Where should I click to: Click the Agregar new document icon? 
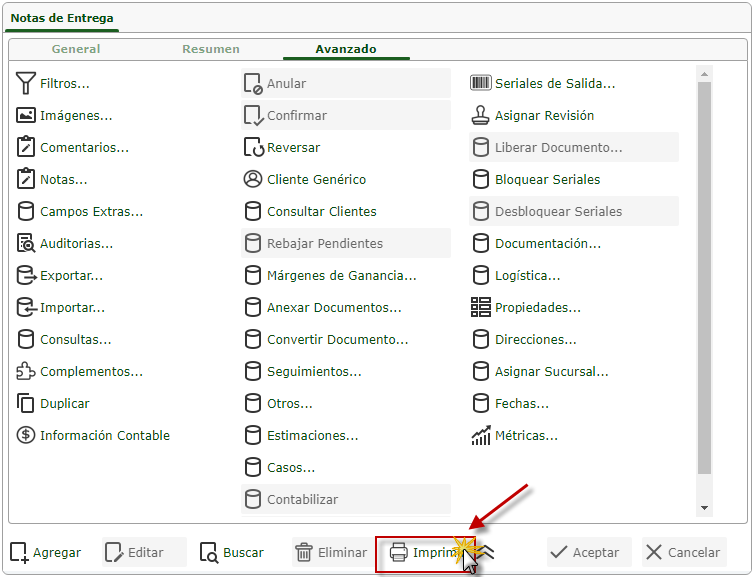pos(19,552)
